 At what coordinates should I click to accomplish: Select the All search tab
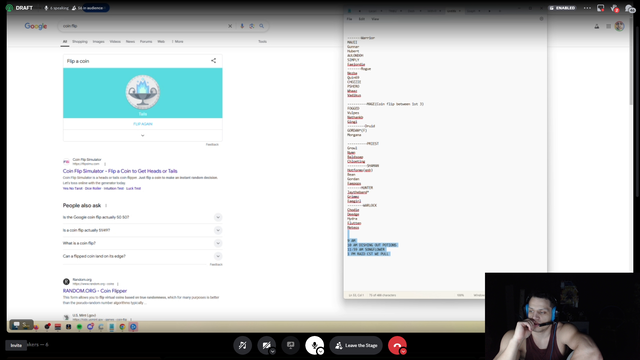(65, 42)
